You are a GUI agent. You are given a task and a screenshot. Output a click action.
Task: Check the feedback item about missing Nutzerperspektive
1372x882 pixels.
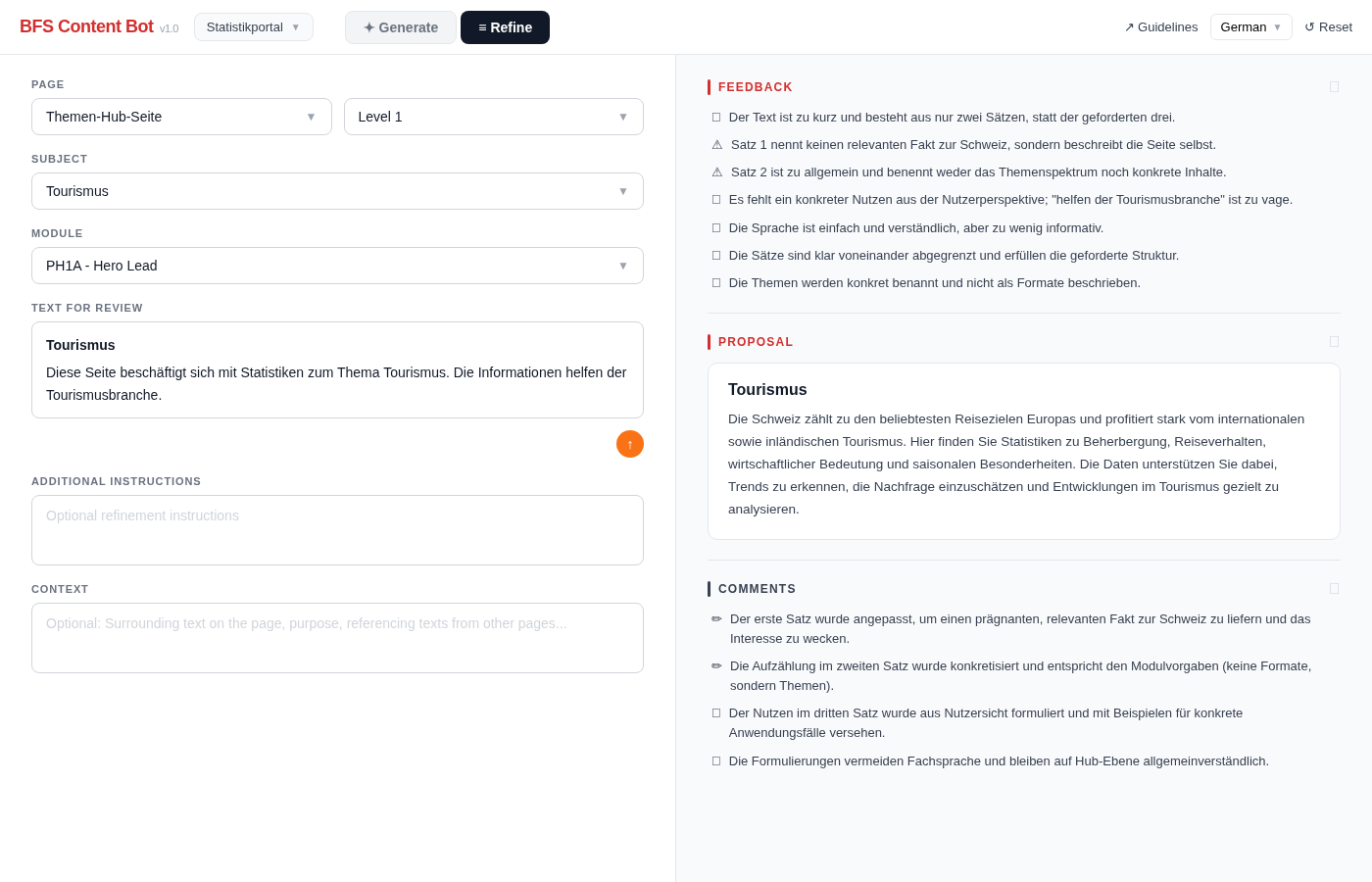[x=716, y=199]
